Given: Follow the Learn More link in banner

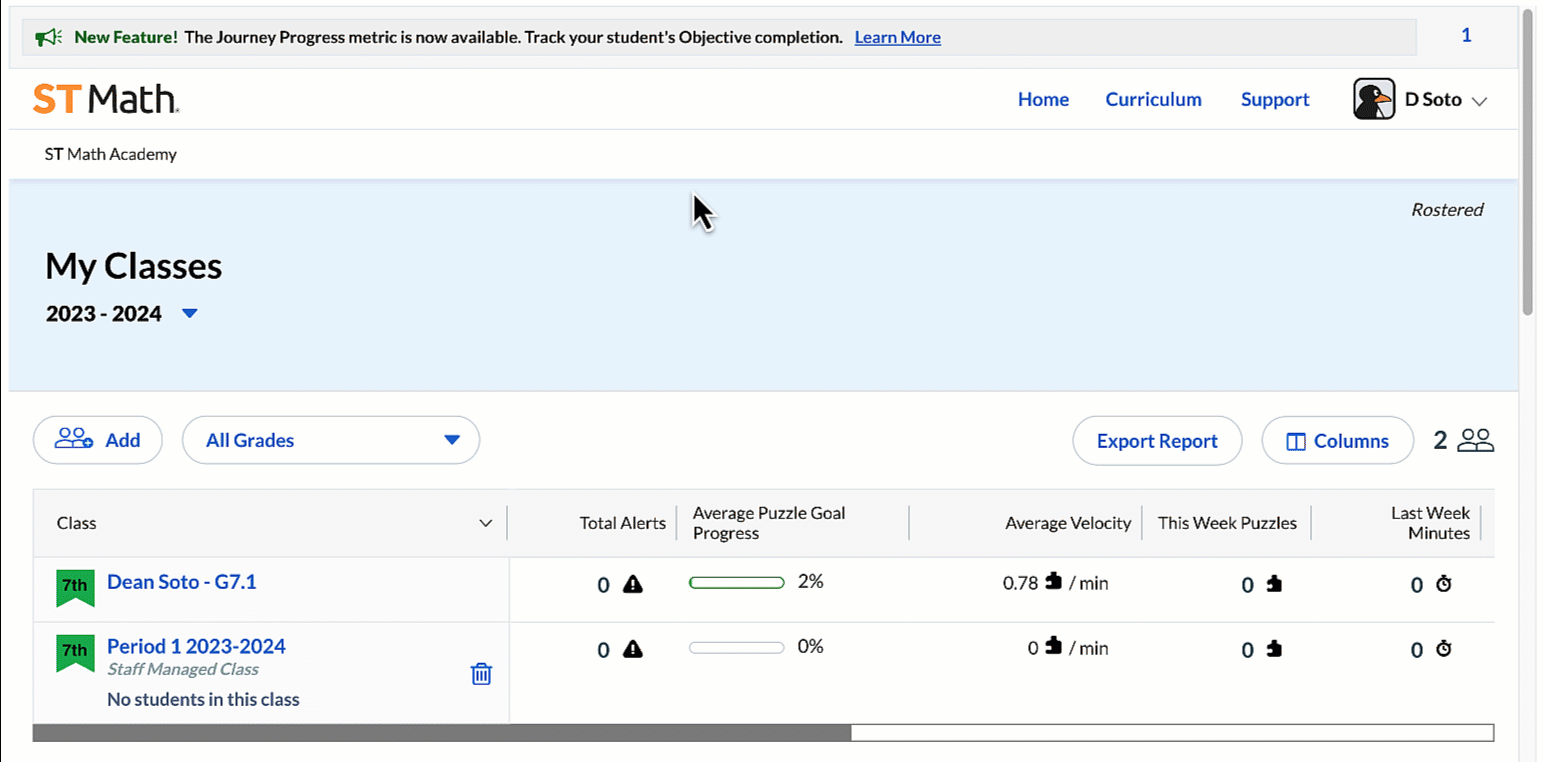Looking at the screenshot, I should pos(897,37).
